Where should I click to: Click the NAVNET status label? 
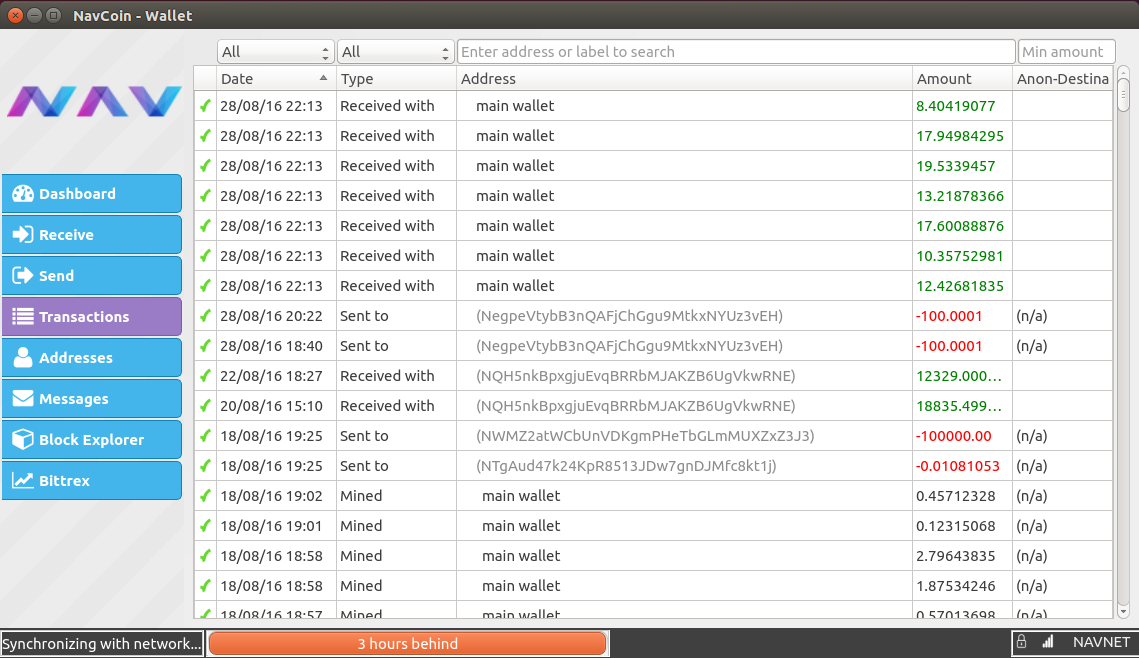[x=1101, y=642]
